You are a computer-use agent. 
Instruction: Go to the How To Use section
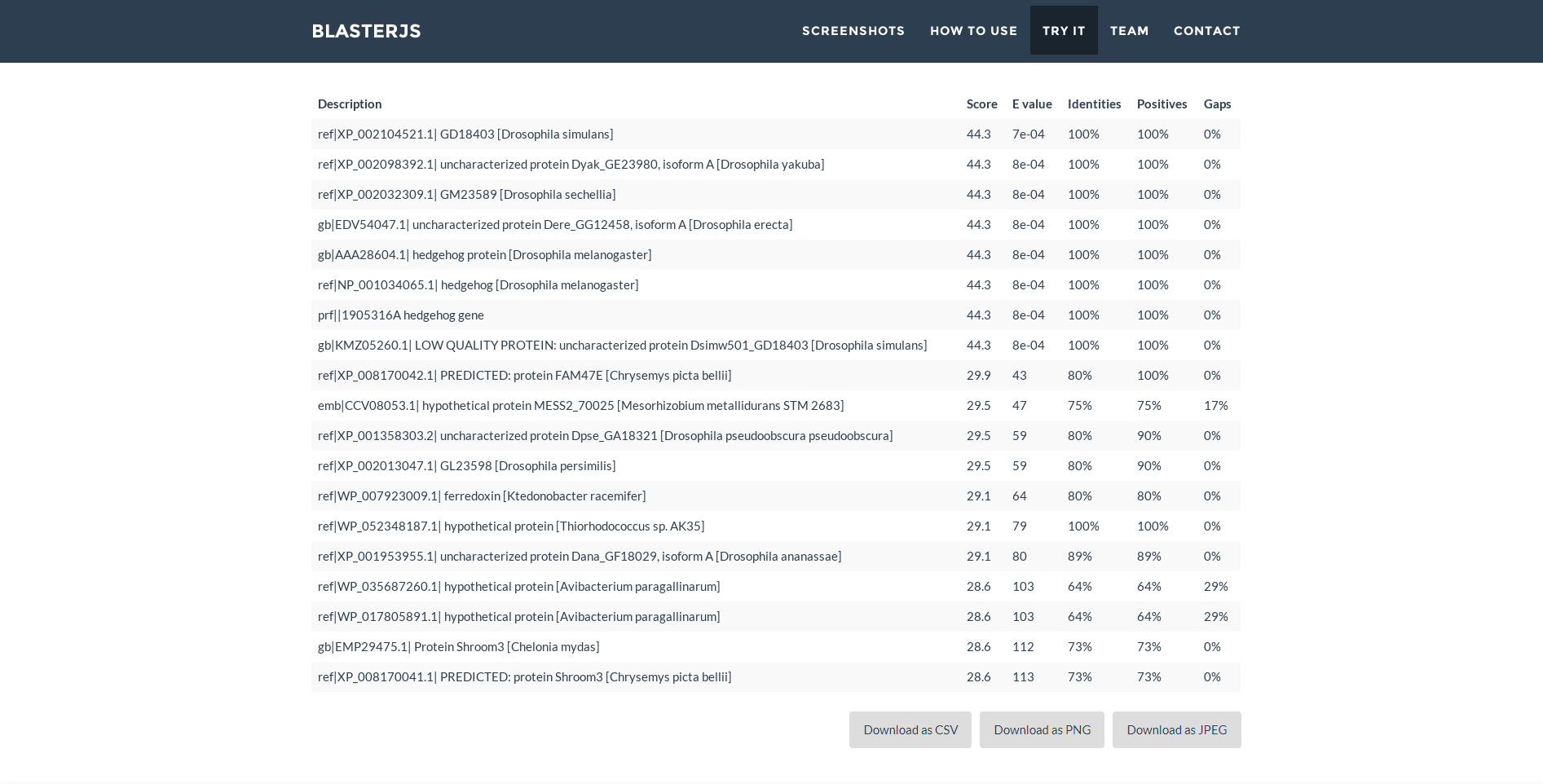coord(973,31)
